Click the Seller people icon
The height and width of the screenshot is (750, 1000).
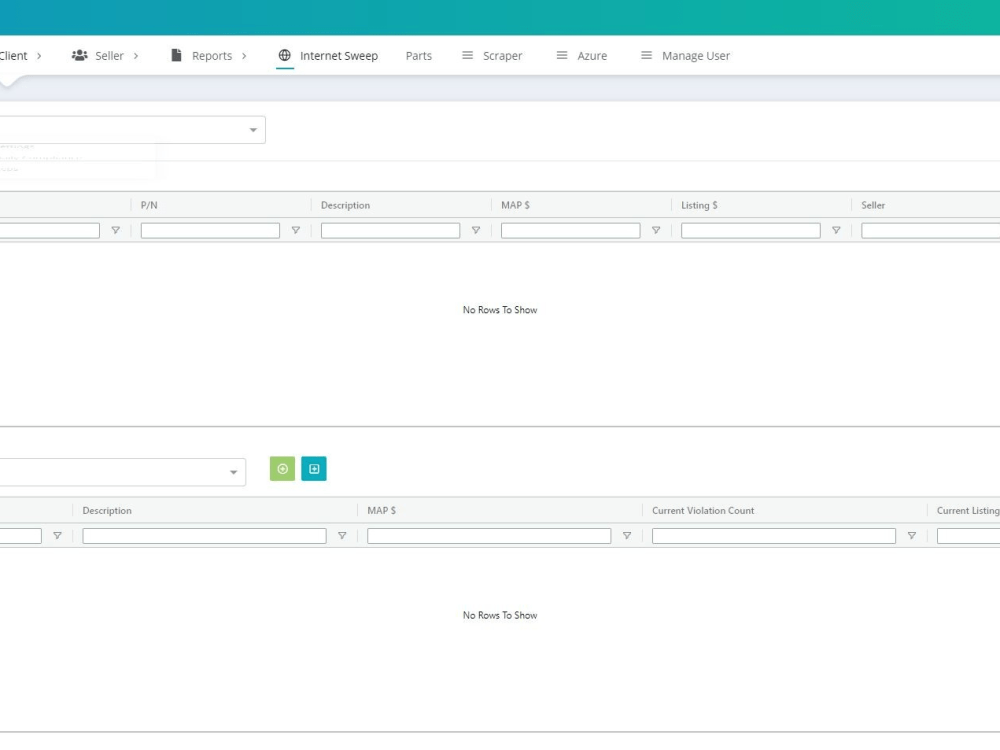79,55
